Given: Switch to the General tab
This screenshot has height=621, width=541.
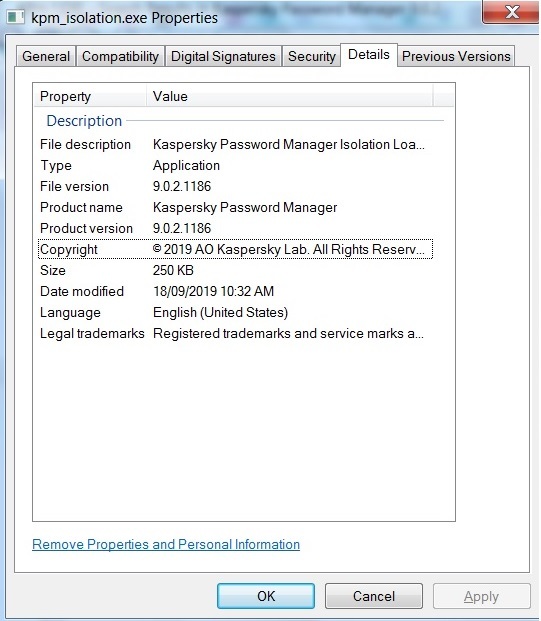Looking at the screenshot, I should point(46,56).
